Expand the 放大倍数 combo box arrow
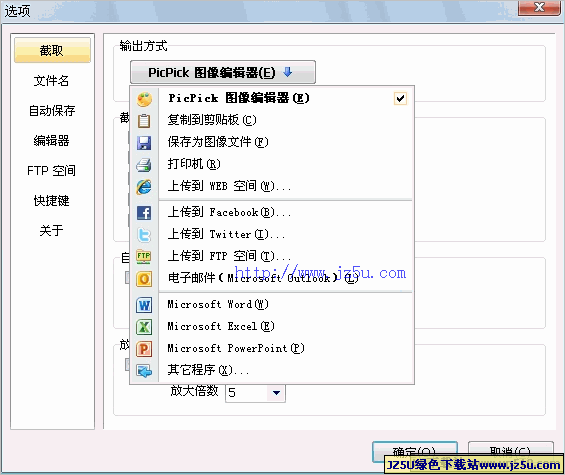This screenshot has width=565, height=475. point(276,393)
